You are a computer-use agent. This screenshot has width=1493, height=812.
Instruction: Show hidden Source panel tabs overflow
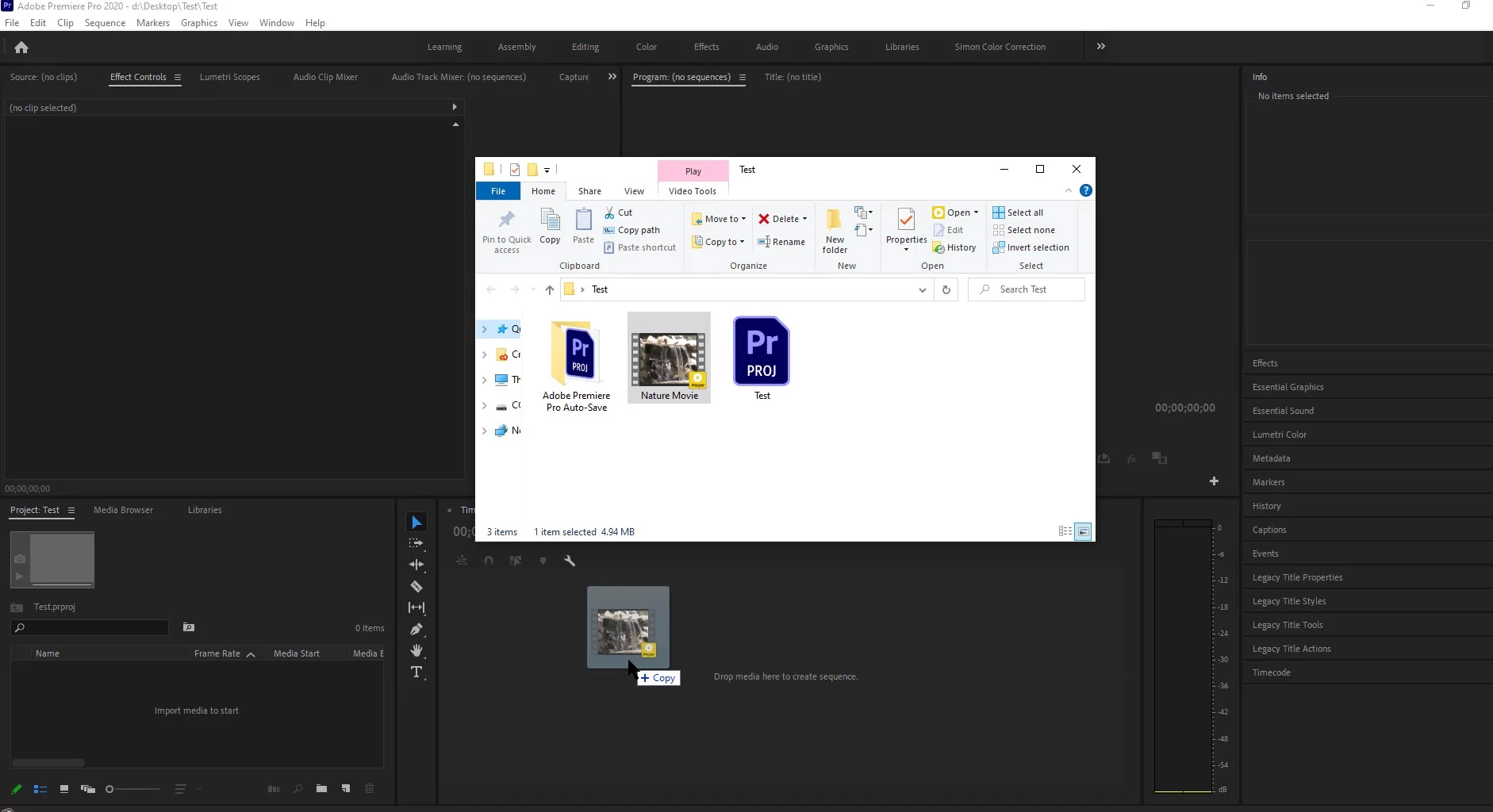612,77
